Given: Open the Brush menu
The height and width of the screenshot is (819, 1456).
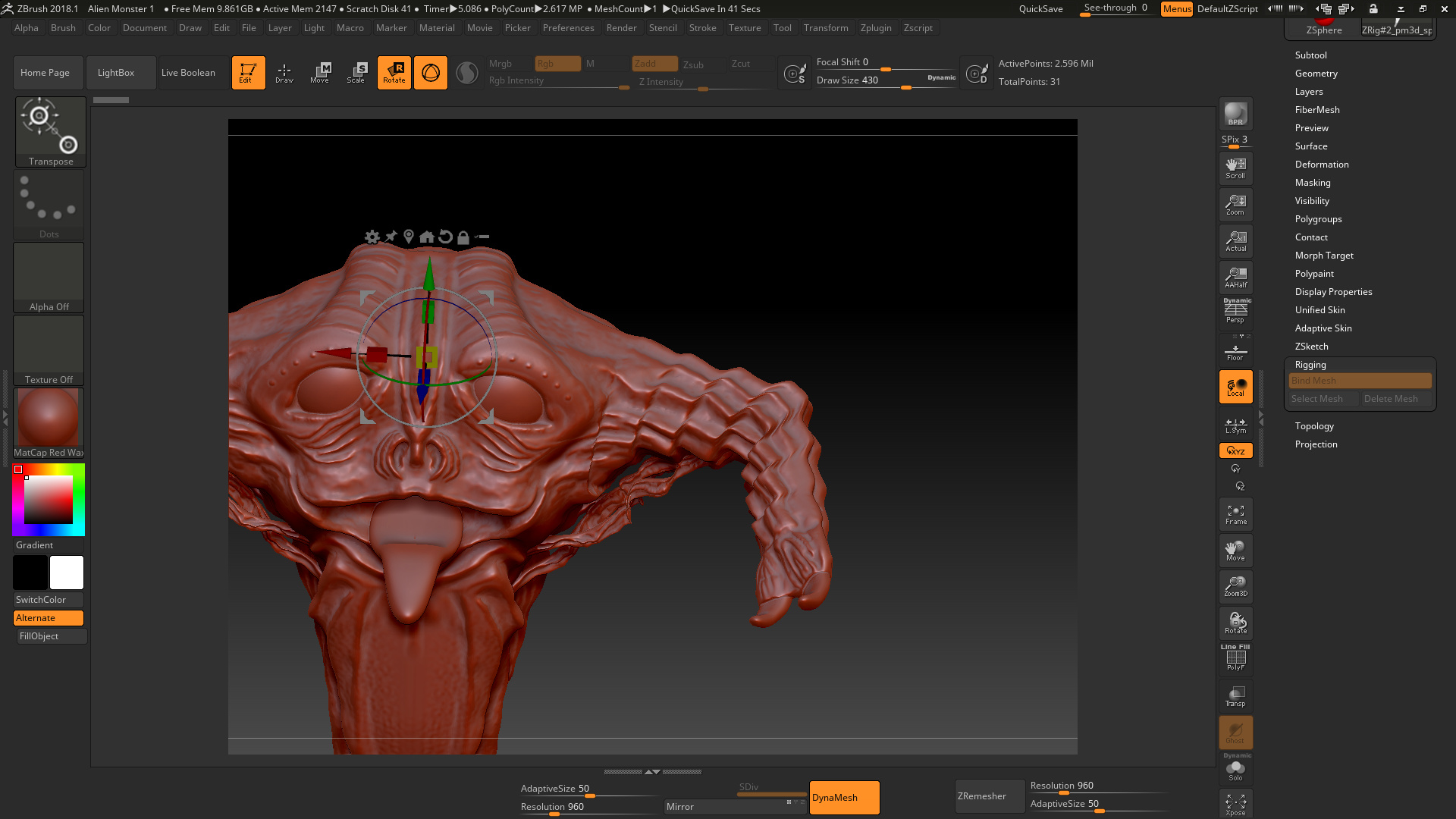Looking at the screenshot, I should tap(63, 28).
